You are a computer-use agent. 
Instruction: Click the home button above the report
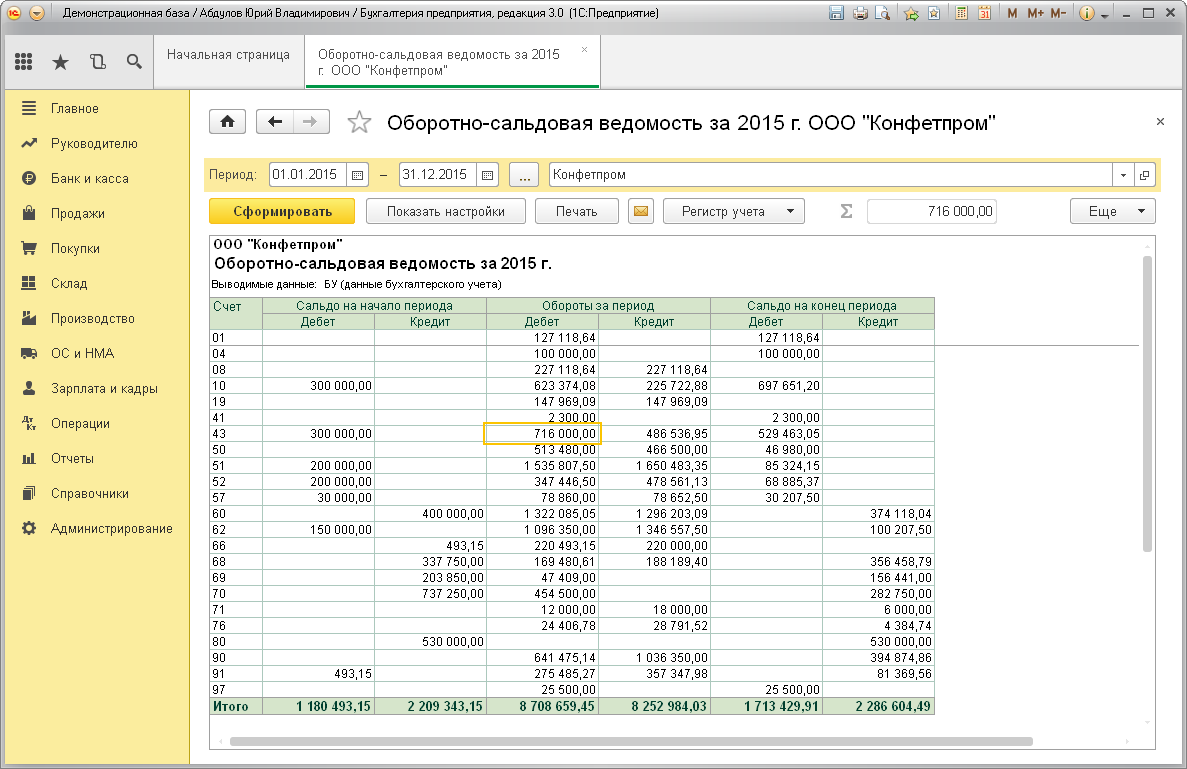tap(227, 122)
